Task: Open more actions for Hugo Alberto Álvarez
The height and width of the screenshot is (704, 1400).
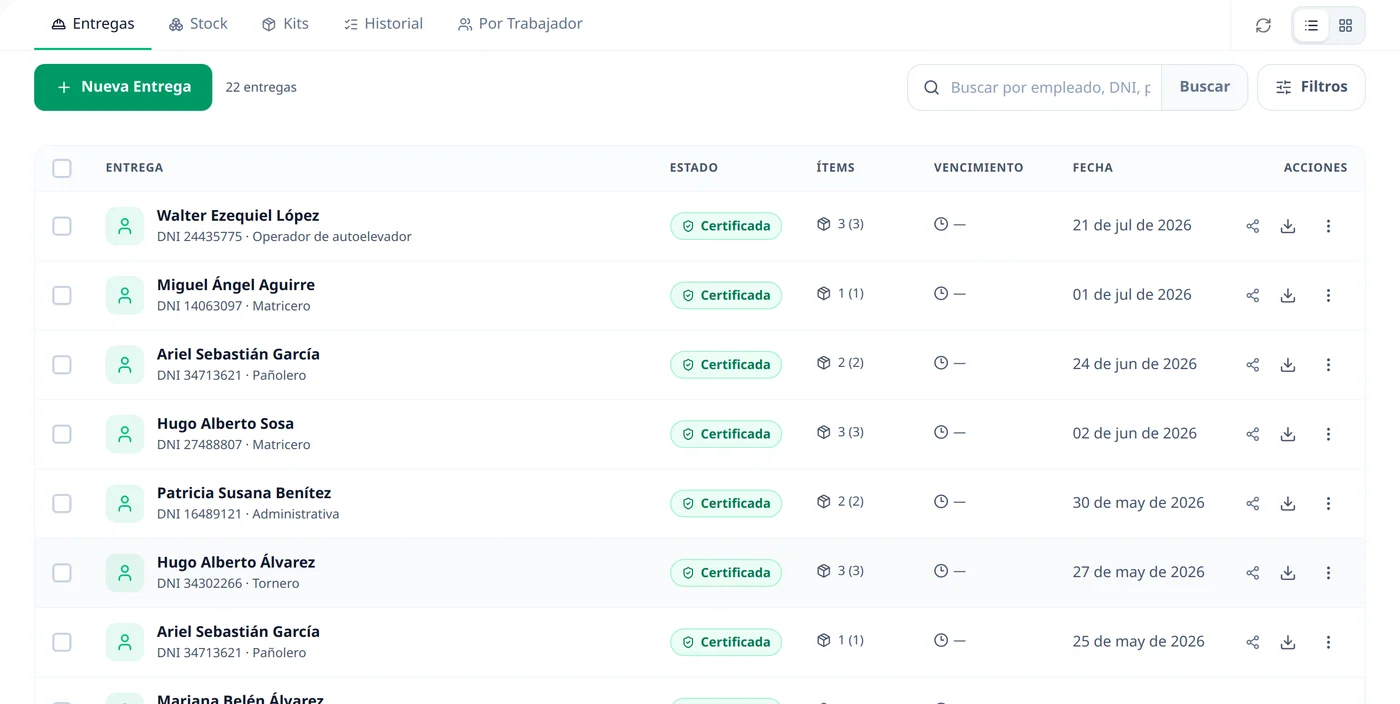Action: [x=1328, y=573]
